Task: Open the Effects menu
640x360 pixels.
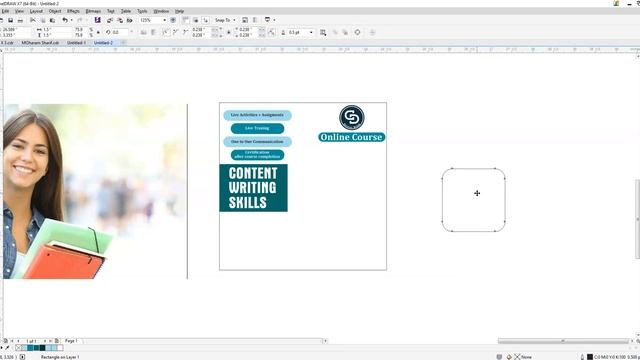Action: (x=73, y=11)
